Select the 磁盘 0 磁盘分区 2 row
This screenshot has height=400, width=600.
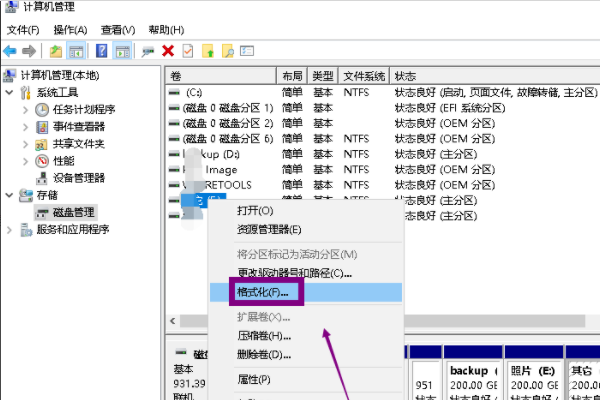coord(383,123)
